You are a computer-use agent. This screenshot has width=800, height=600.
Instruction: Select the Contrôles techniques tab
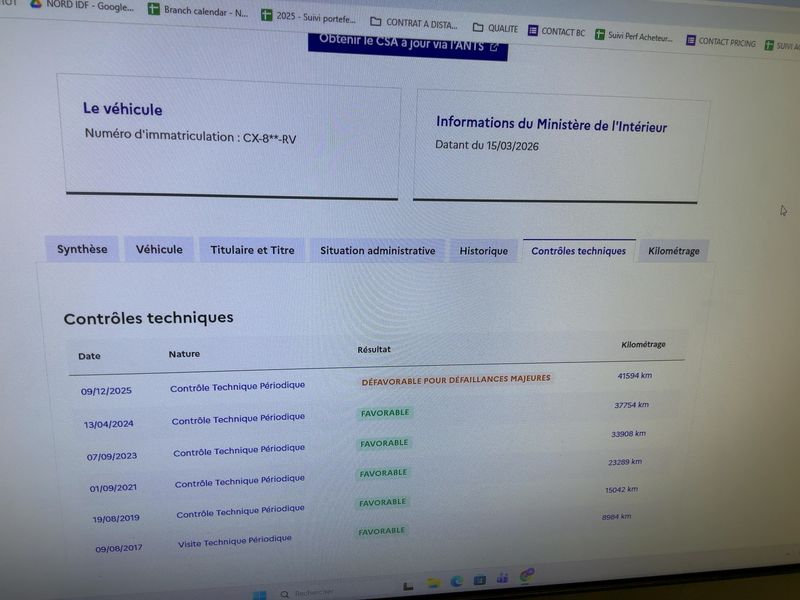point(579,251)
